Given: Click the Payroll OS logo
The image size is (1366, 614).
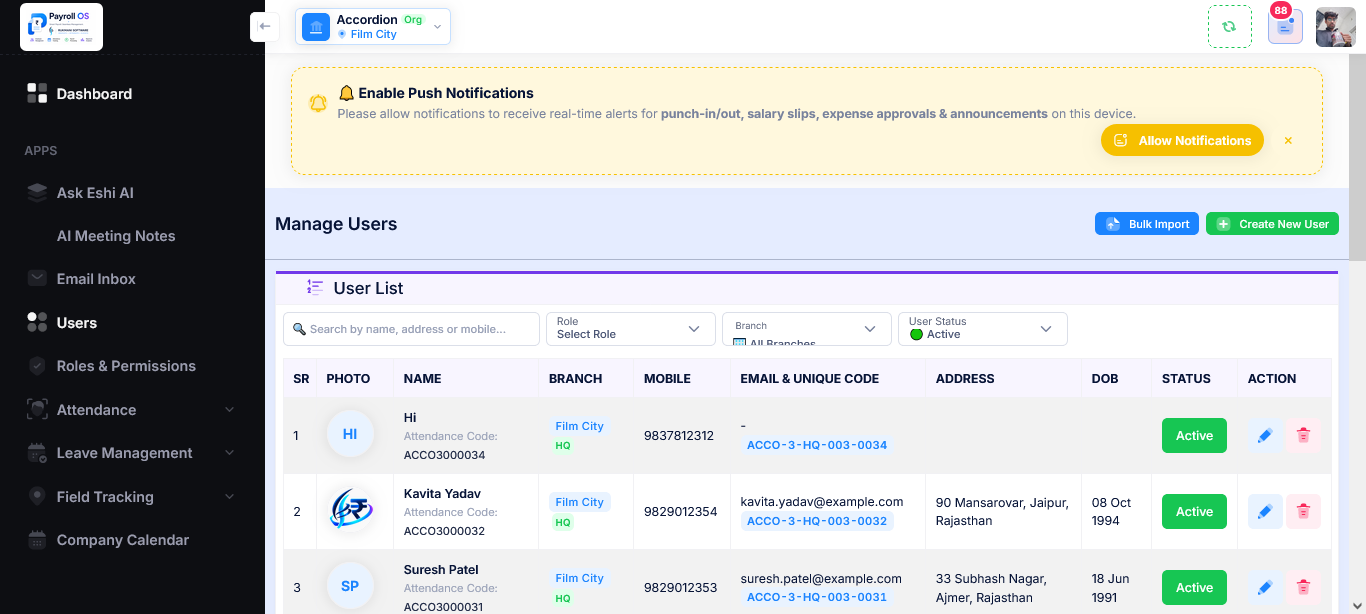Looking at the screenshot, I should 61,27.
